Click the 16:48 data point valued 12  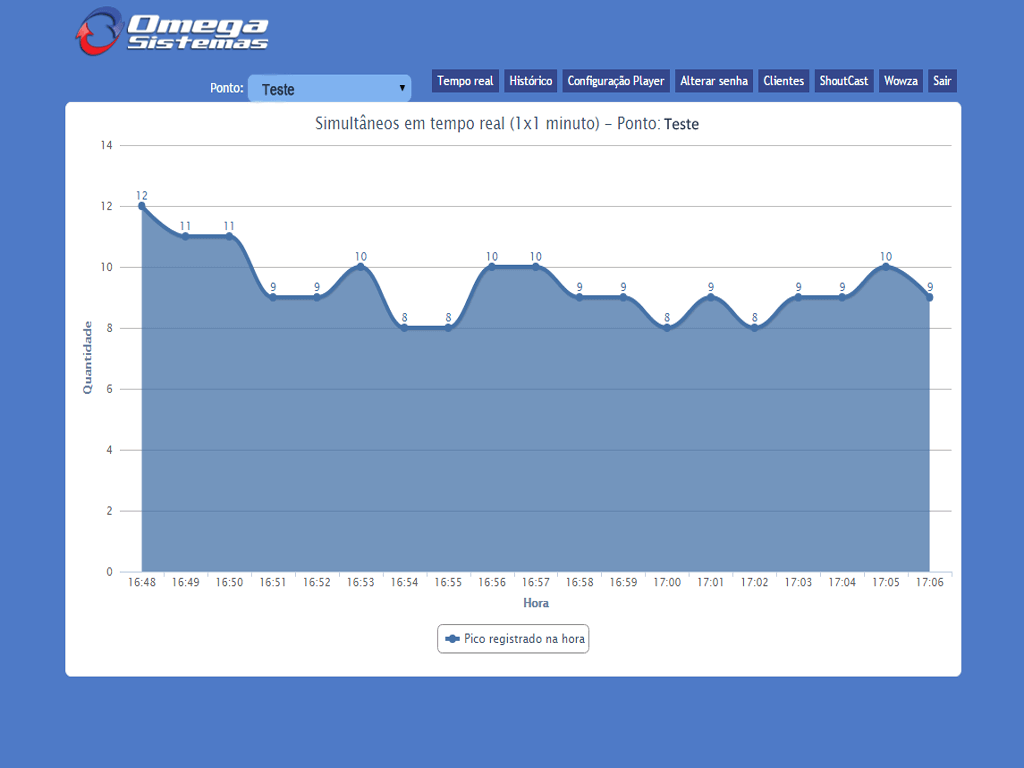pos(142,206)
